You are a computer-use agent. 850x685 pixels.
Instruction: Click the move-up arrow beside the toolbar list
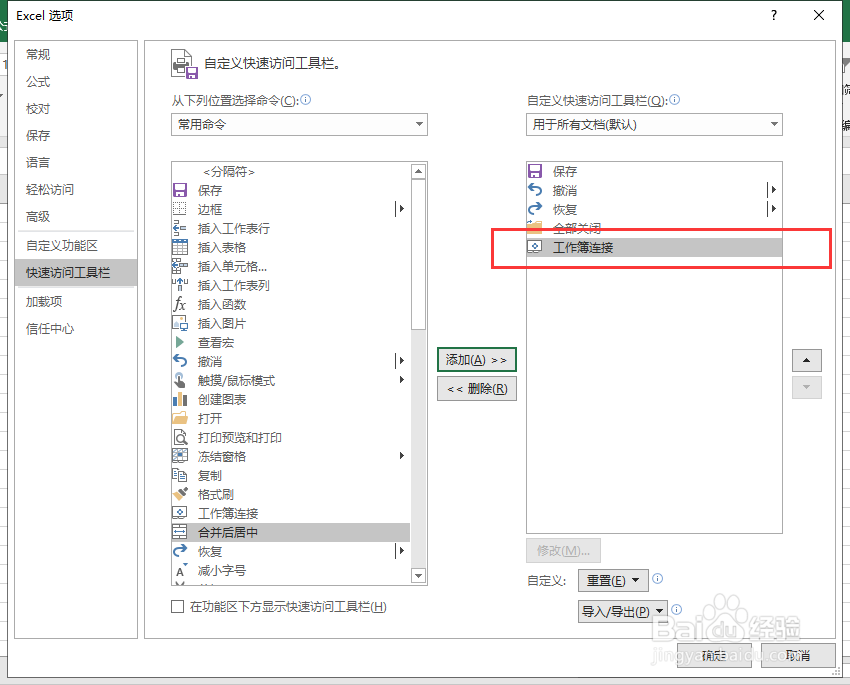806,360
